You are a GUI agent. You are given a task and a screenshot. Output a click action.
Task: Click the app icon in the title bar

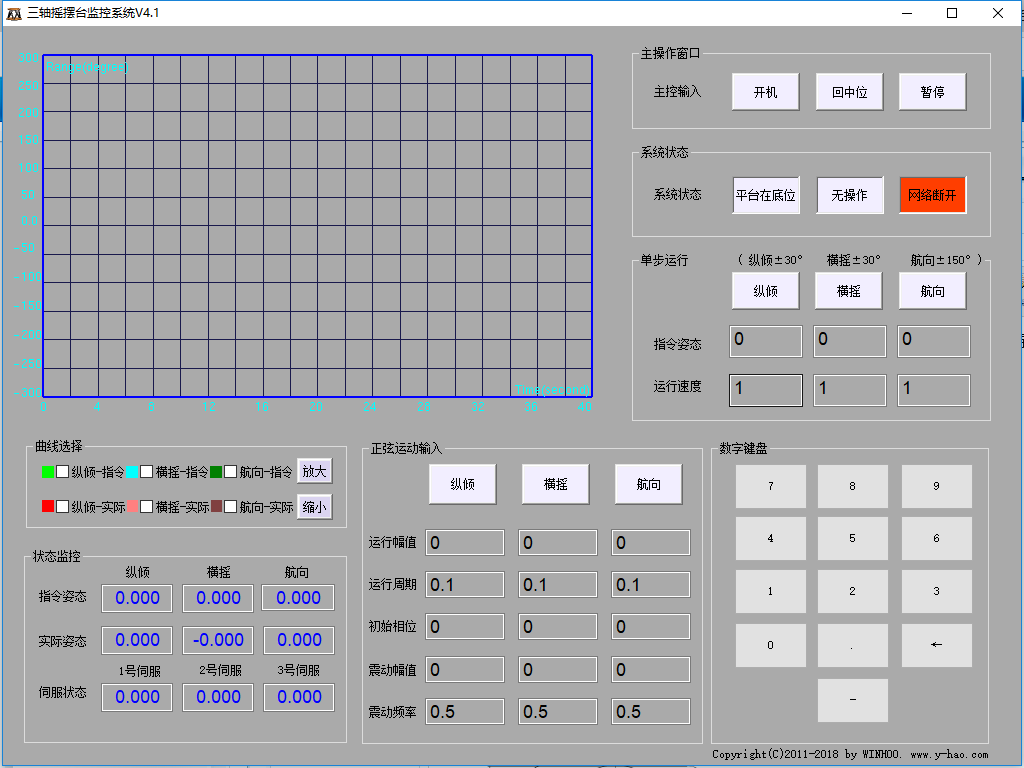15,13
